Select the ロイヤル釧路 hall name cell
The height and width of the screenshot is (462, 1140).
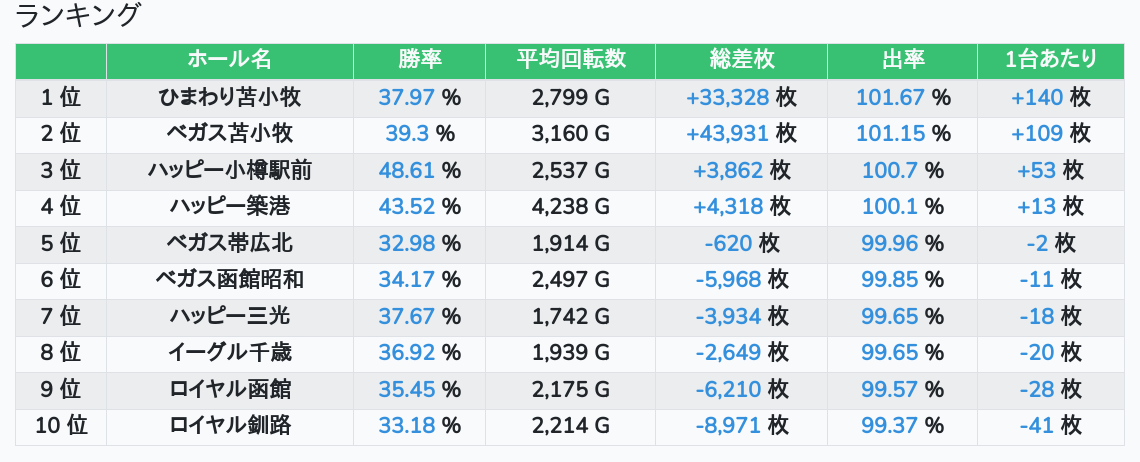pyautogui.click(x=229, y=426)
